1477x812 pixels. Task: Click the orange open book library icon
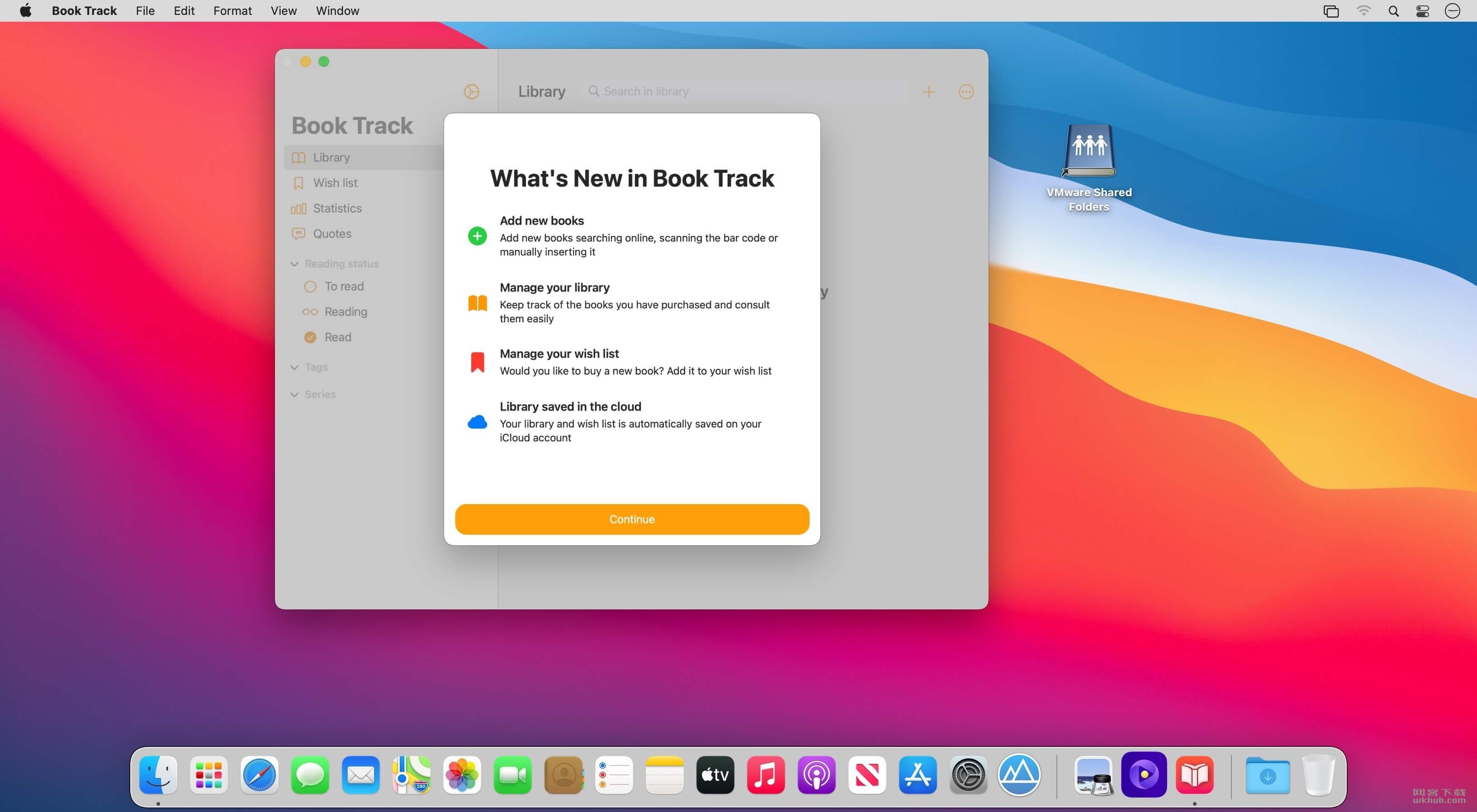(477, 303)
